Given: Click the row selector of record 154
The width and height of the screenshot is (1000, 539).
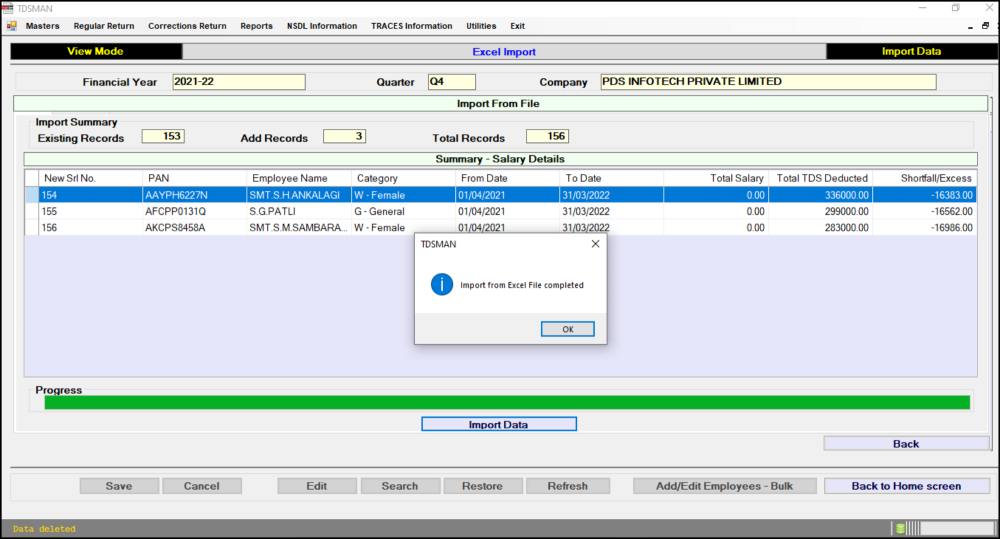Looking at the screenshot, I should 31,195.
